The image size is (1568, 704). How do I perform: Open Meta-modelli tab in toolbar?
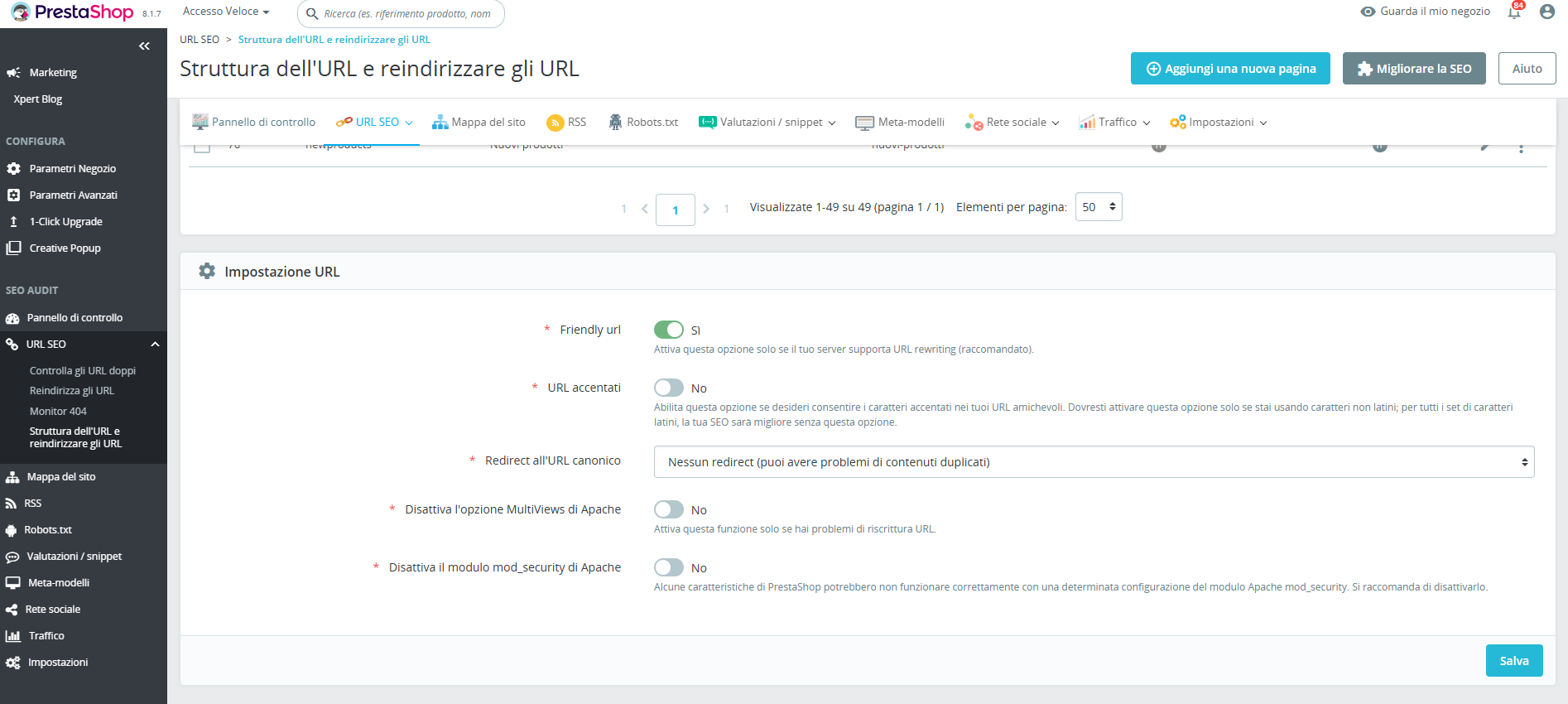pyautogui.click(x=900, y=123)
